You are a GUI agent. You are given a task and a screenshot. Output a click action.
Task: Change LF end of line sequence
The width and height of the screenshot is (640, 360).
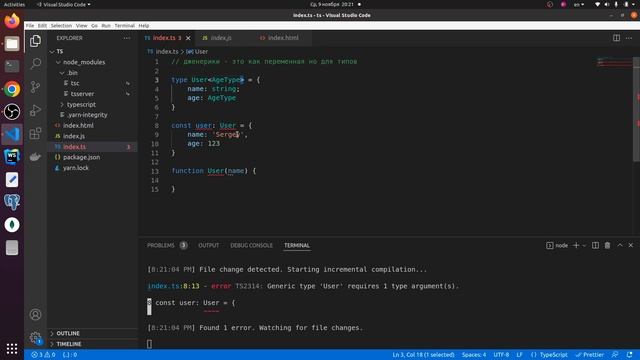(x=519, y=355)
